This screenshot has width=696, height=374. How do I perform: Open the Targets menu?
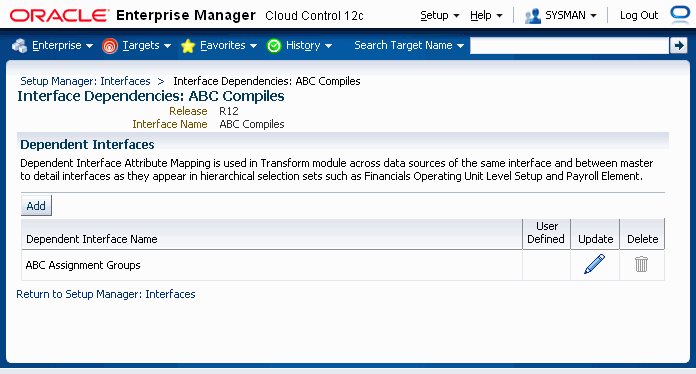[146, 45]
